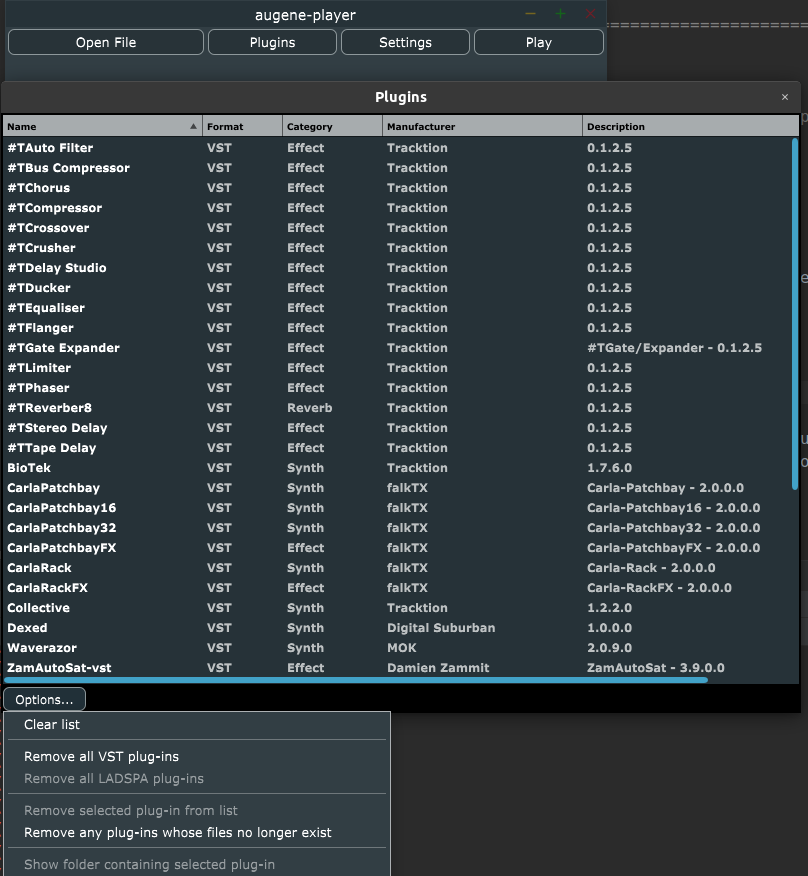Screen dimensions: 808x876
Task: Select the #TReverber8 plugin
Action: 398,408
